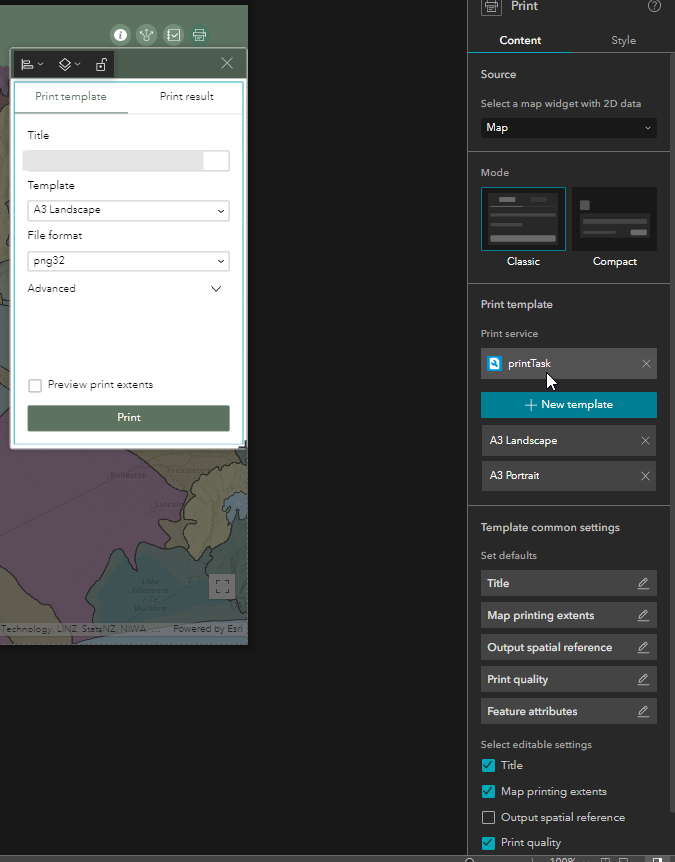Delete the A3 Landscape template
Screen dimensions: 675x862
[x=645, y=441]
